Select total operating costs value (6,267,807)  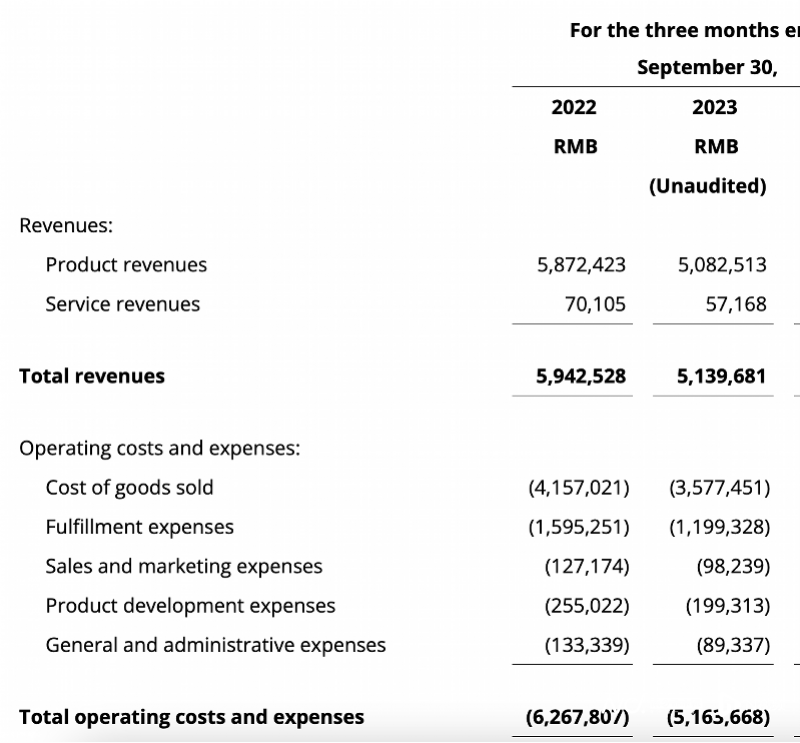pyautogui.click(x=578, y=716)
